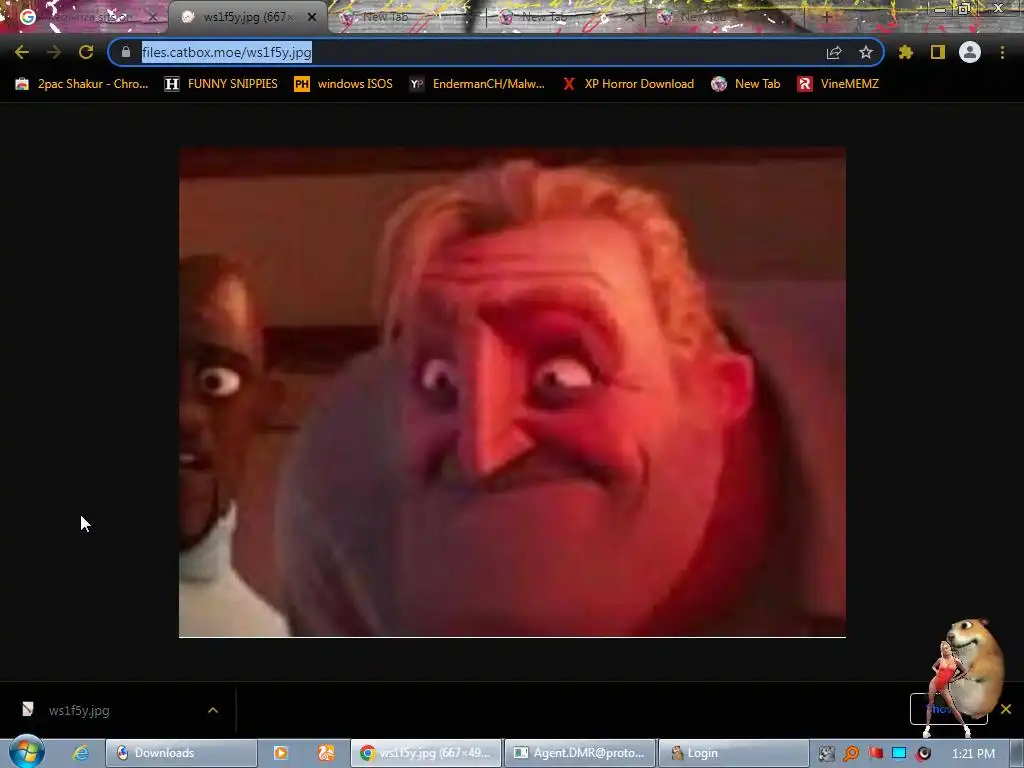Open the Windows Start menu
1024x768 pixels.
click(x=26, y=752)
